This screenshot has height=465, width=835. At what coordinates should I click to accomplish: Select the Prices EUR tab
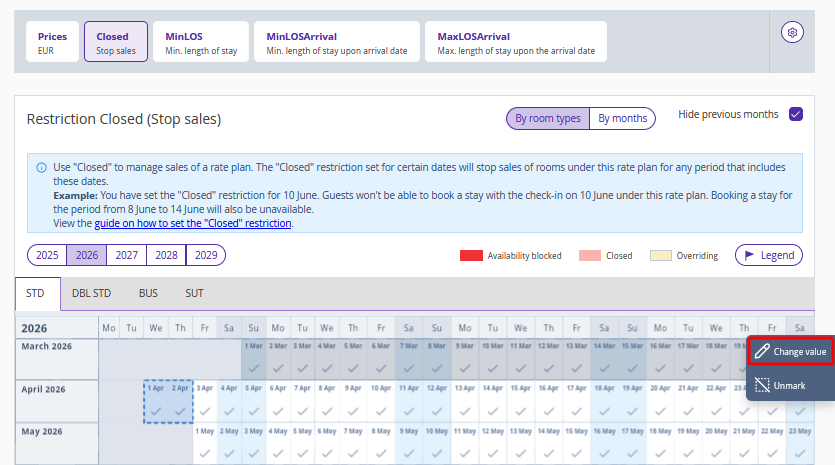click(52, 42)
